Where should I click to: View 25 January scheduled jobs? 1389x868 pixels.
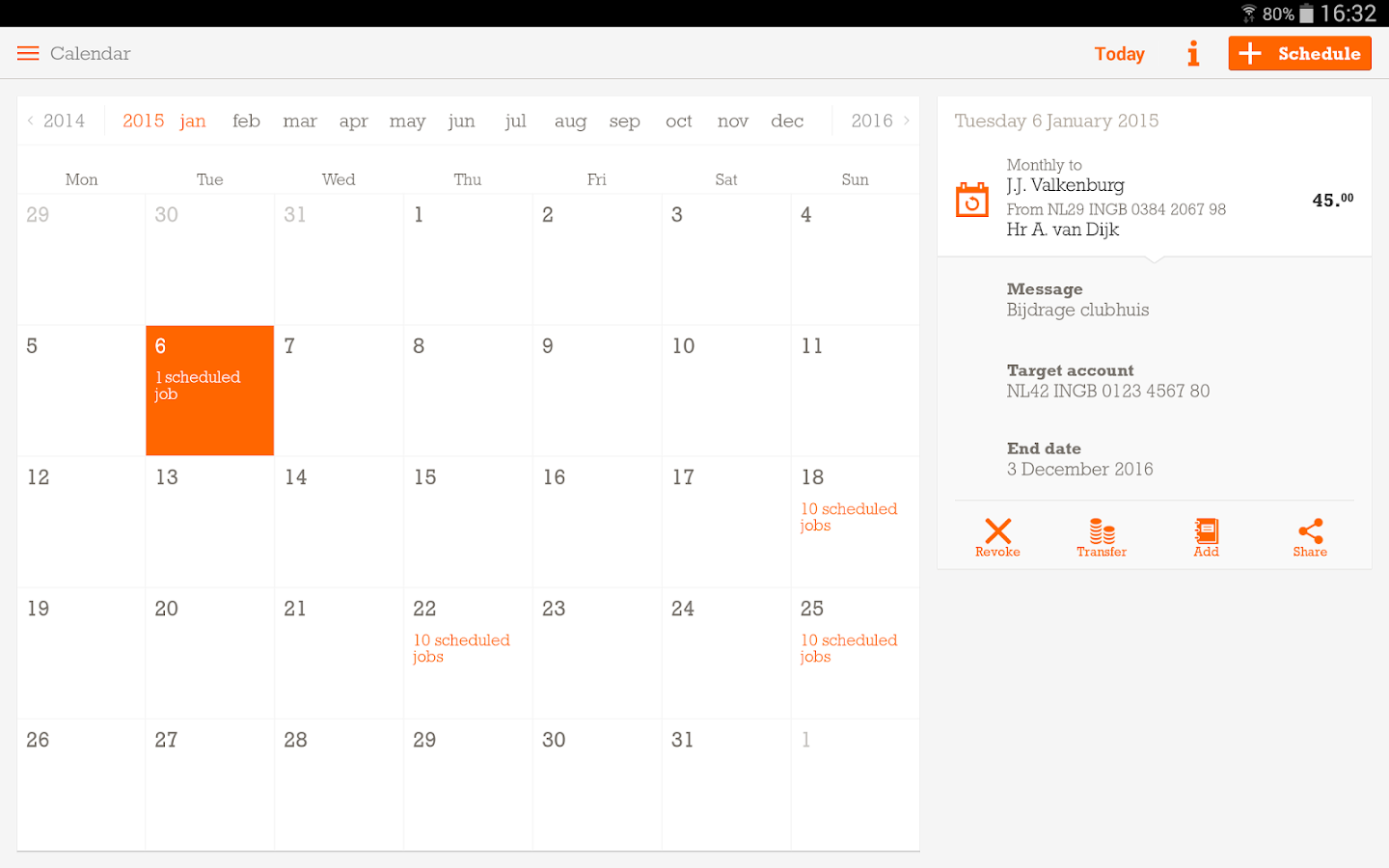[x=855, y=653]
